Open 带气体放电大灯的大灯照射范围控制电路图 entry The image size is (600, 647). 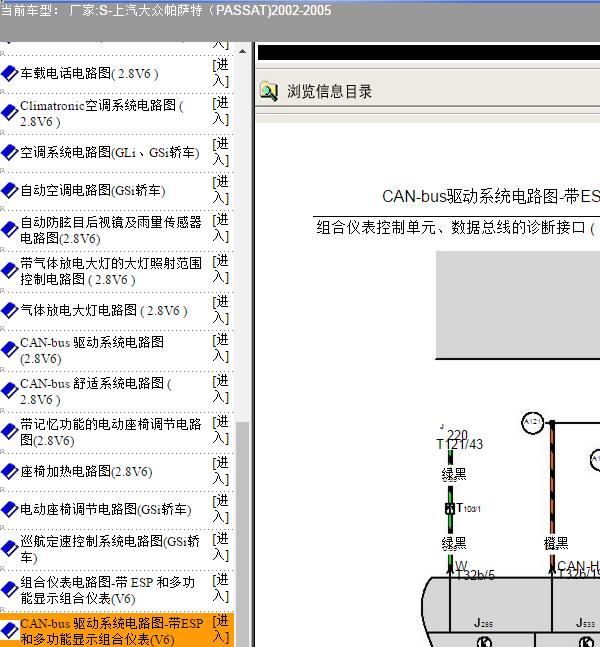[111, 271]
